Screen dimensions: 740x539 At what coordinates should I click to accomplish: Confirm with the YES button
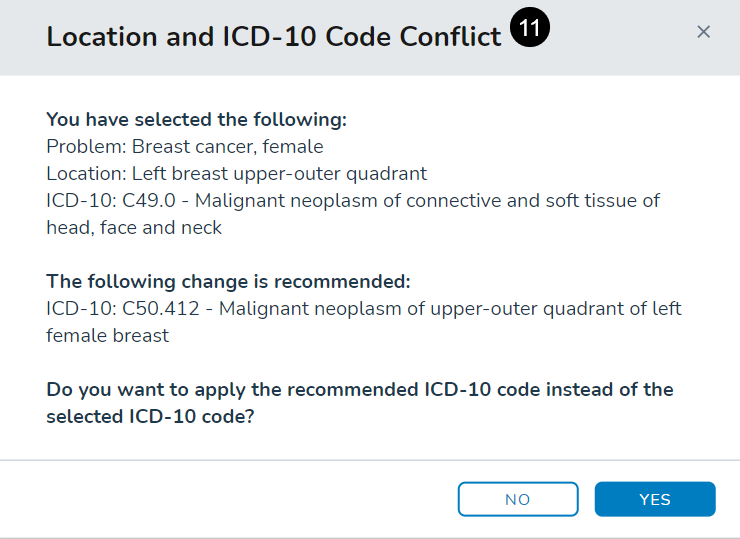tap(655, 499)
